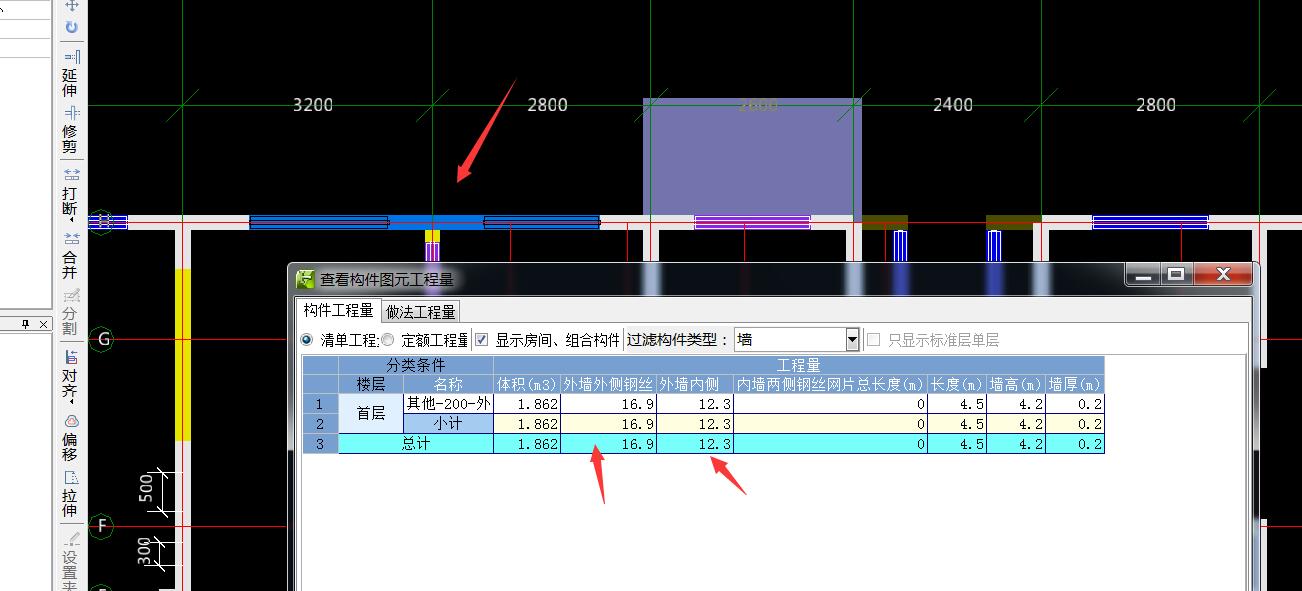1302x591 pixels.
Task: Click the 外墙外侧钢丝 column header
Action: click(608, 384)
